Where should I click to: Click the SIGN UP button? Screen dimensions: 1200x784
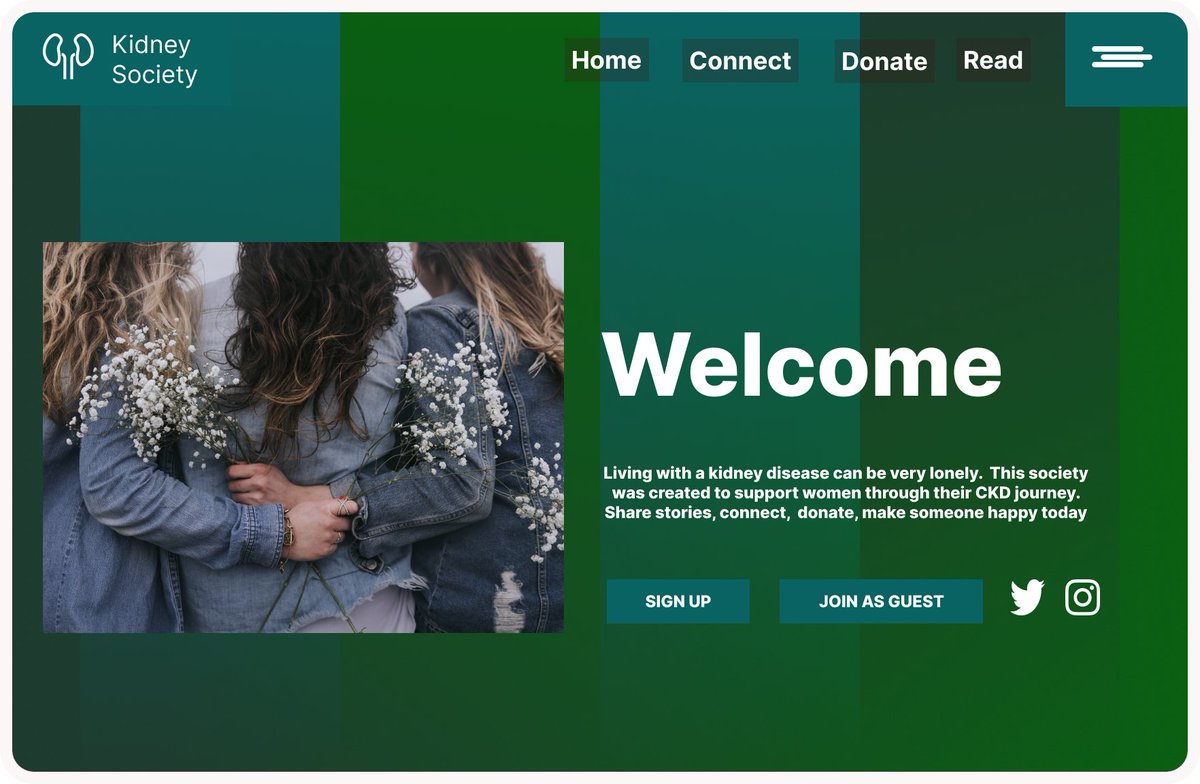coord(678,601)
